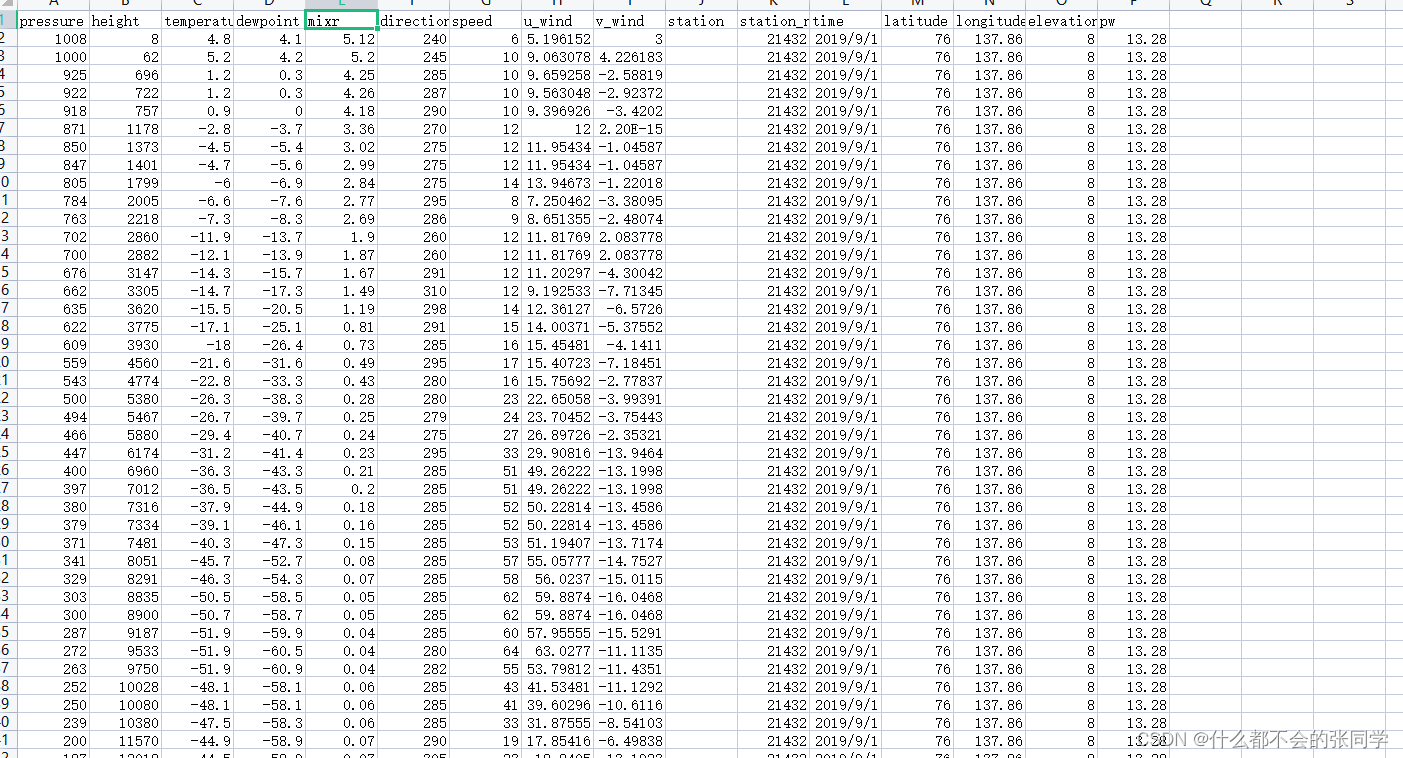Viewport: 1403px width, 758px height.
Task: Select longitude cell in pressure 400 row
Action: pyautogui.click(x=989, y=471)
